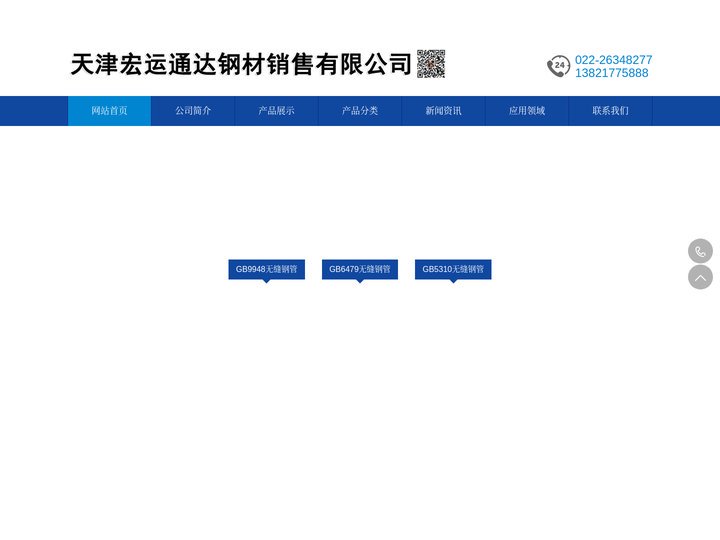Go to the 应用领域 page
Image resolution: width=720 pixels, height=540 pixels.
pyautogui.click(x=527, y=111)
